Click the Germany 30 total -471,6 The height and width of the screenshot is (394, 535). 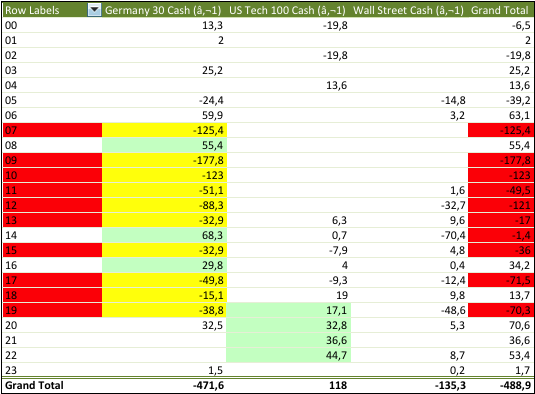point(164,385)
